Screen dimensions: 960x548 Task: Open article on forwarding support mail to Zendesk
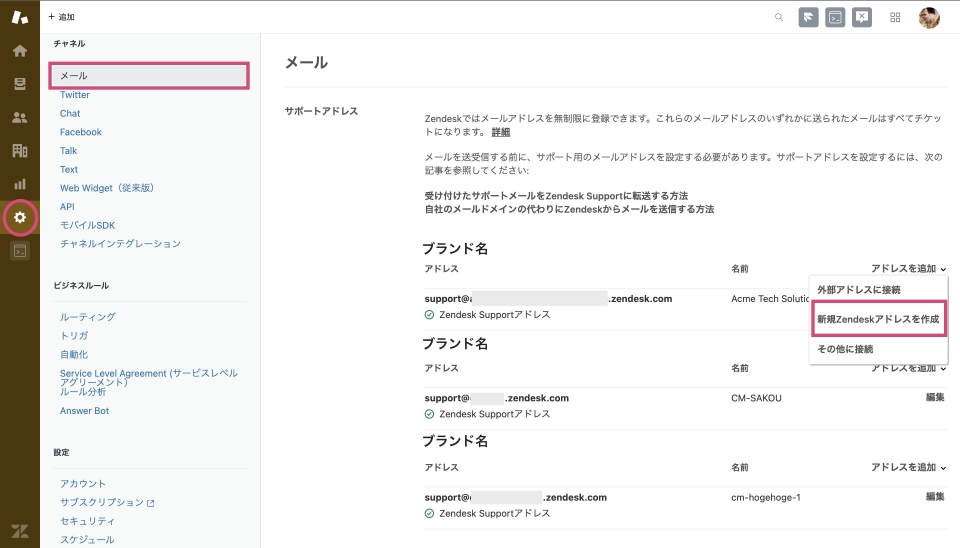[557, 196]
